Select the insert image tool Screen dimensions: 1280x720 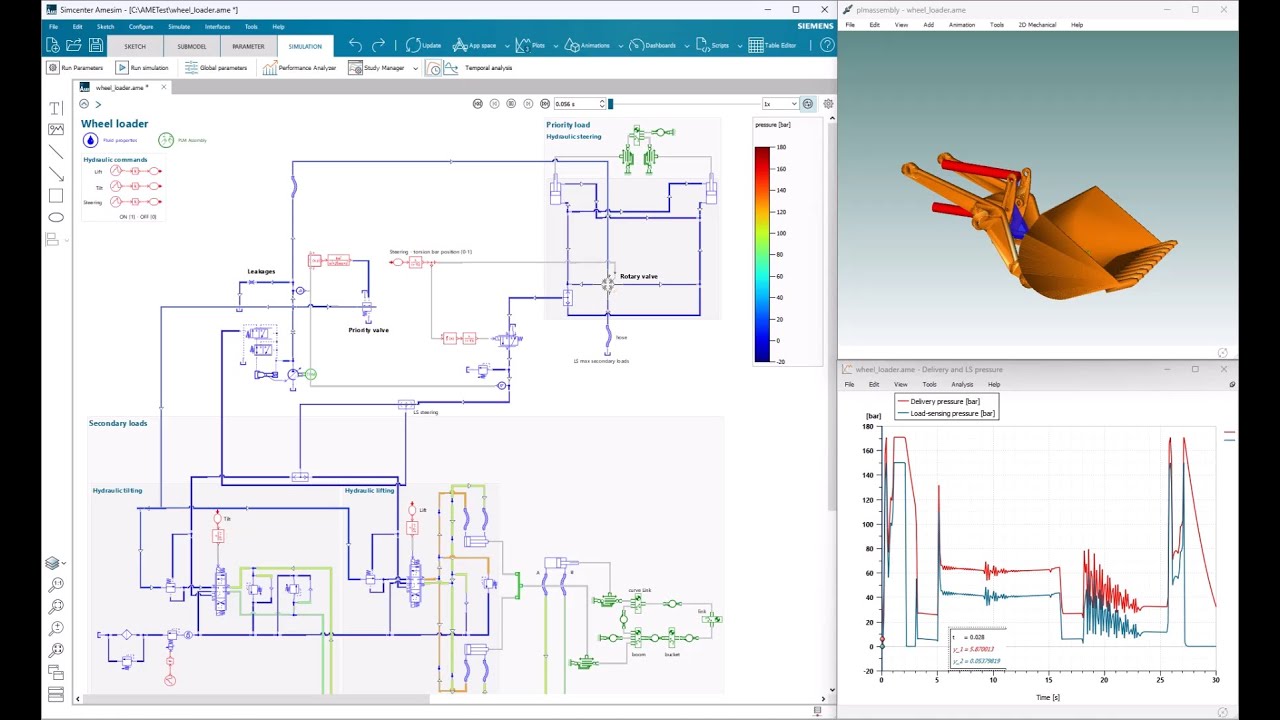pos(56,129)
